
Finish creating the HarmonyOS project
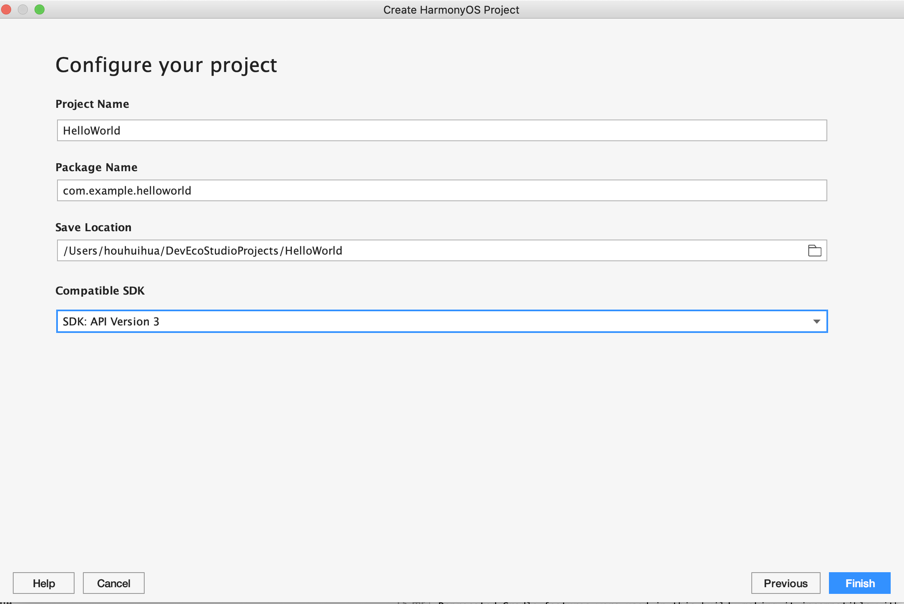point(860,583)
